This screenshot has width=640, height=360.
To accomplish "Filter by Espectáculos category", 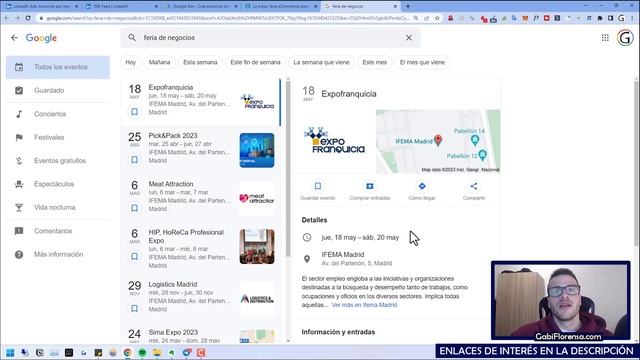I will point(58,184).
